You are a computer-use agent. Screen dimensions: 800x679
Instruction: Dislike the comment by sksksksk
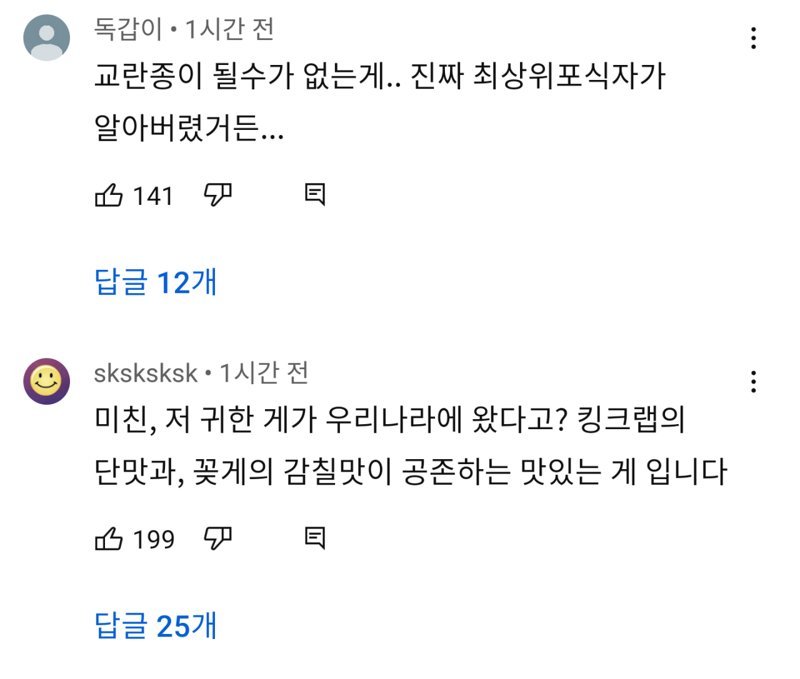click(x=217, y=539)
